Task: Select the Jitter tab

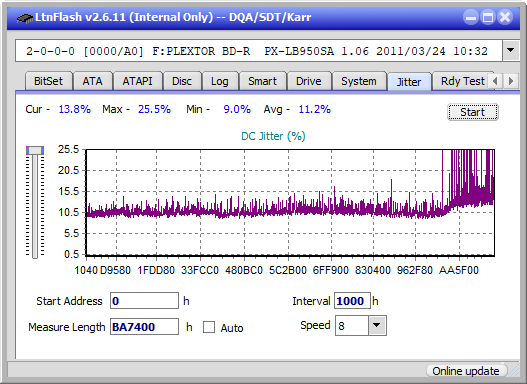Action: (x=409, y=82)
